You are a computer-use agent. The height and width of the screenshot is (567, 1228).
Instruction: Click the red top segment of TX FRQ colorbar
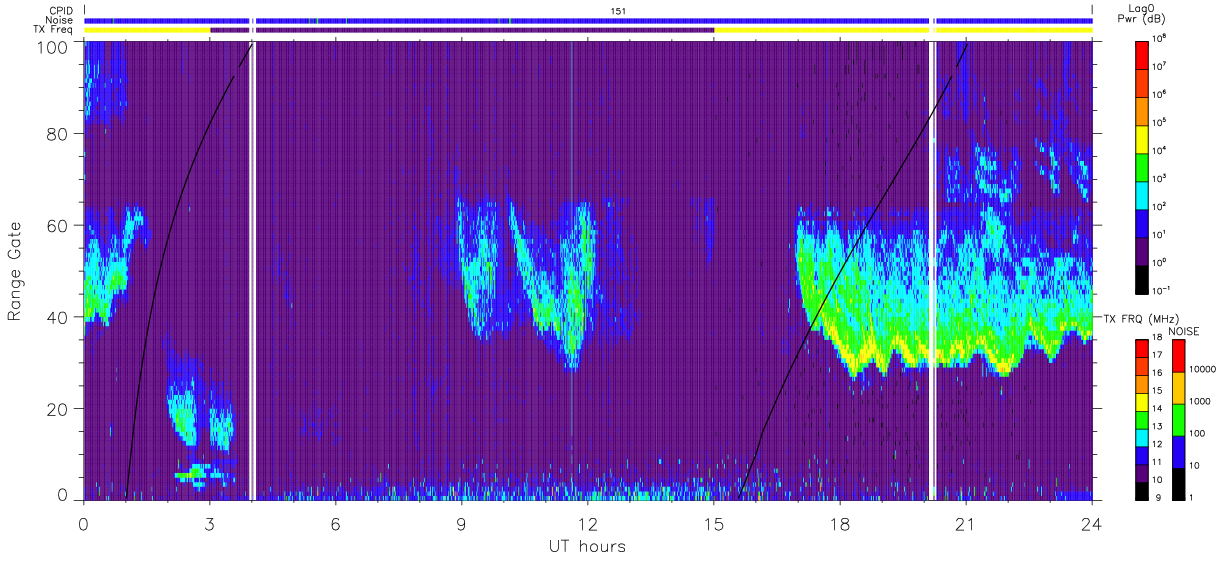pyautogui.click(x=1142, y=348)
